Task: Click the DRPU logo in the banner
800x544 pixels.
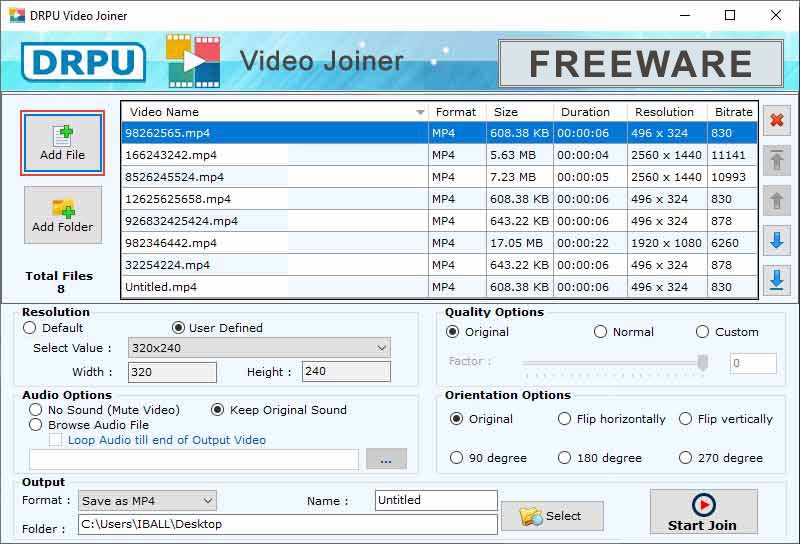Action: click(x=84, y=63)
